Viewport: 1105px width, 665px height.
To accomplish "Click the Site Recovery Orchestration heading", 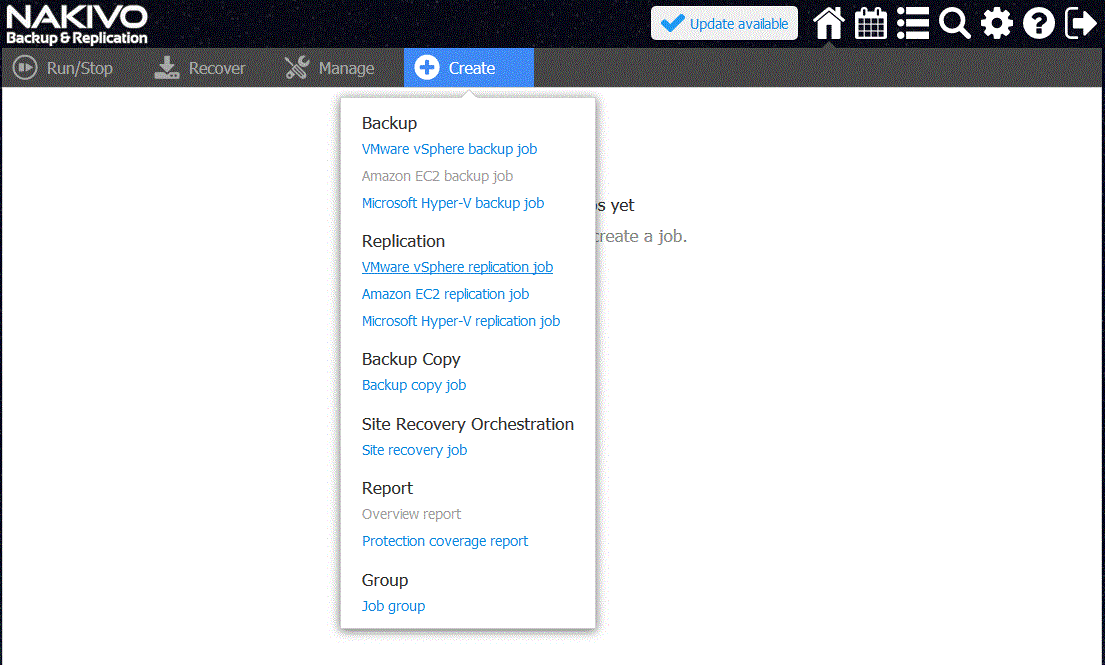I will (x=467, y=424).
